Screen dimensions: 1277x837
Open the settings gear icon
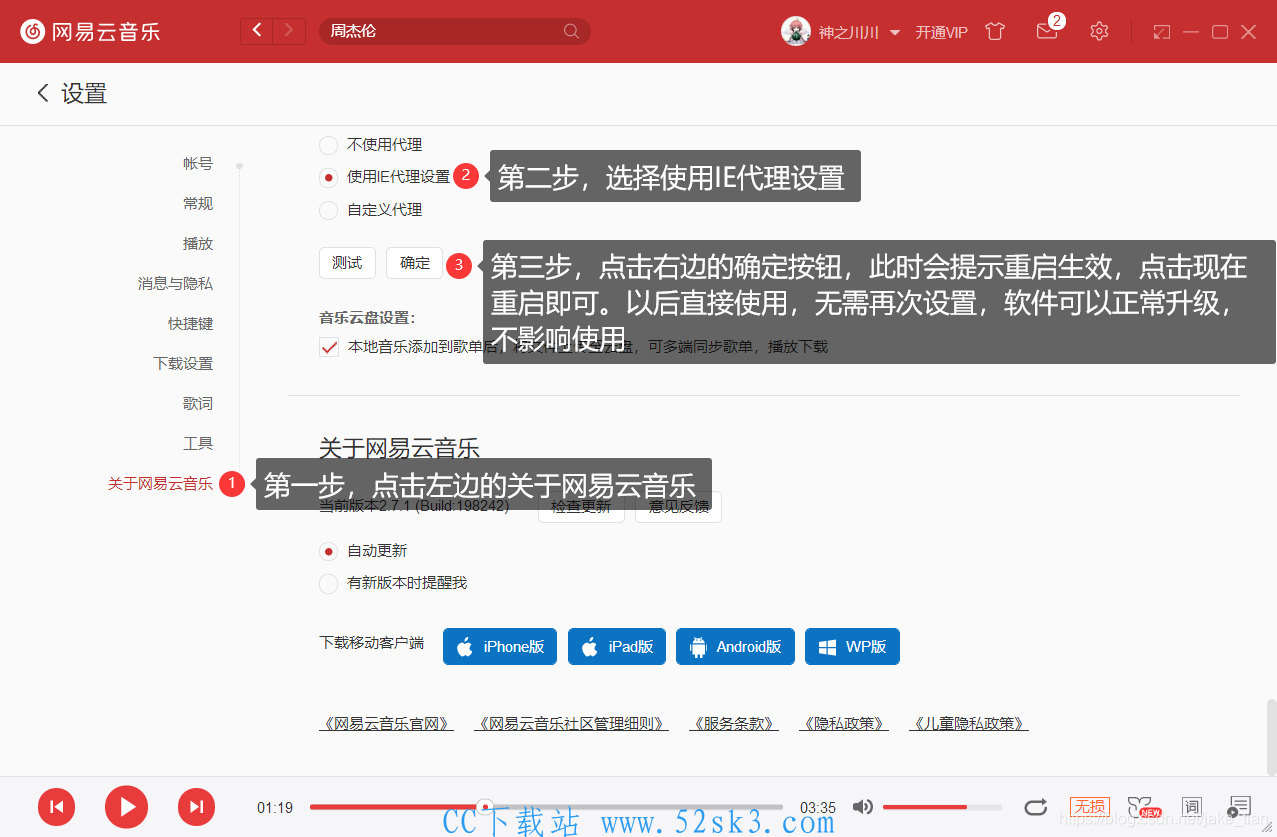(x=1099, y=31)
